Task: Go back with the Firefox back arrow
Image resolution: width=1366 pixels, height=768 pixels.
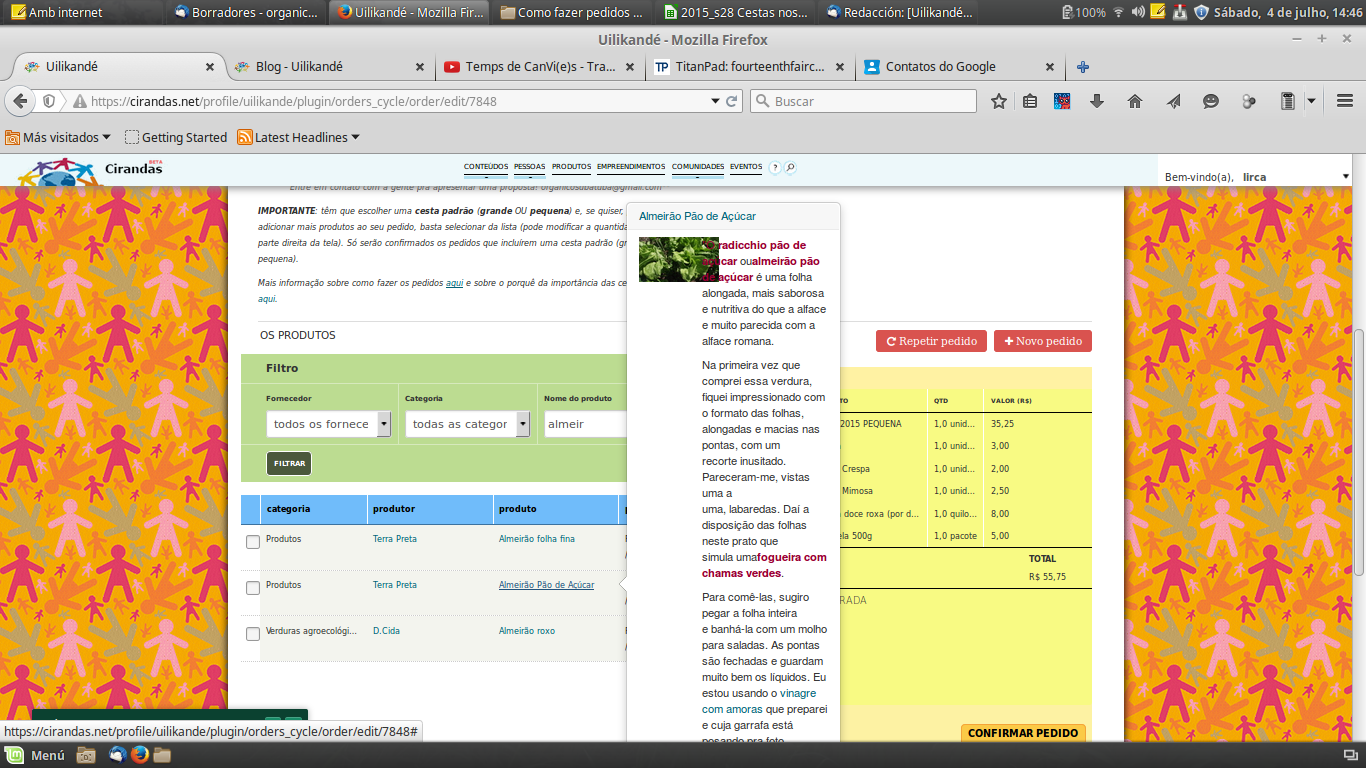Action: [21, 101]
